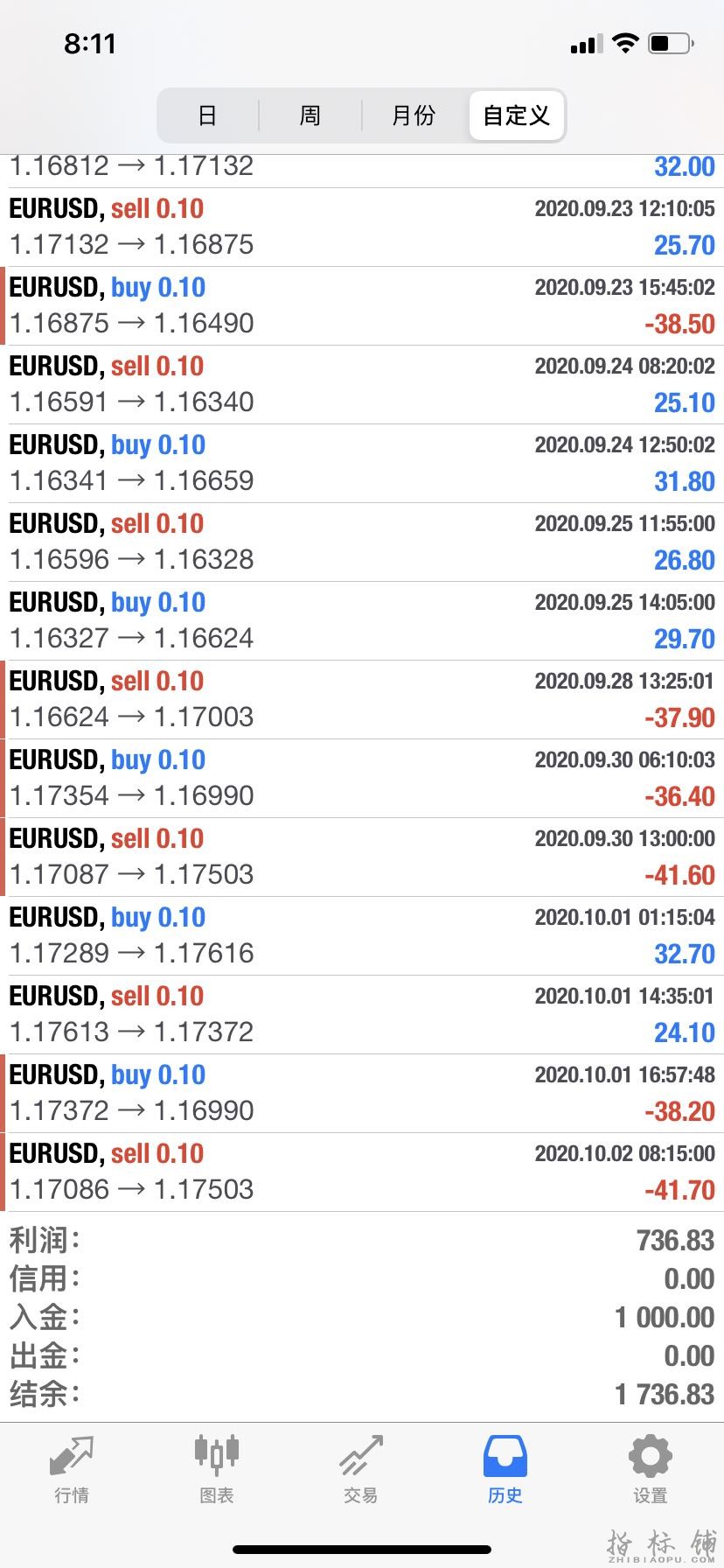Image resolution: width=724 pixels, height=1568 pixels.
Task: Open the sell trade with loss -37.90
Action: [362, 700]
